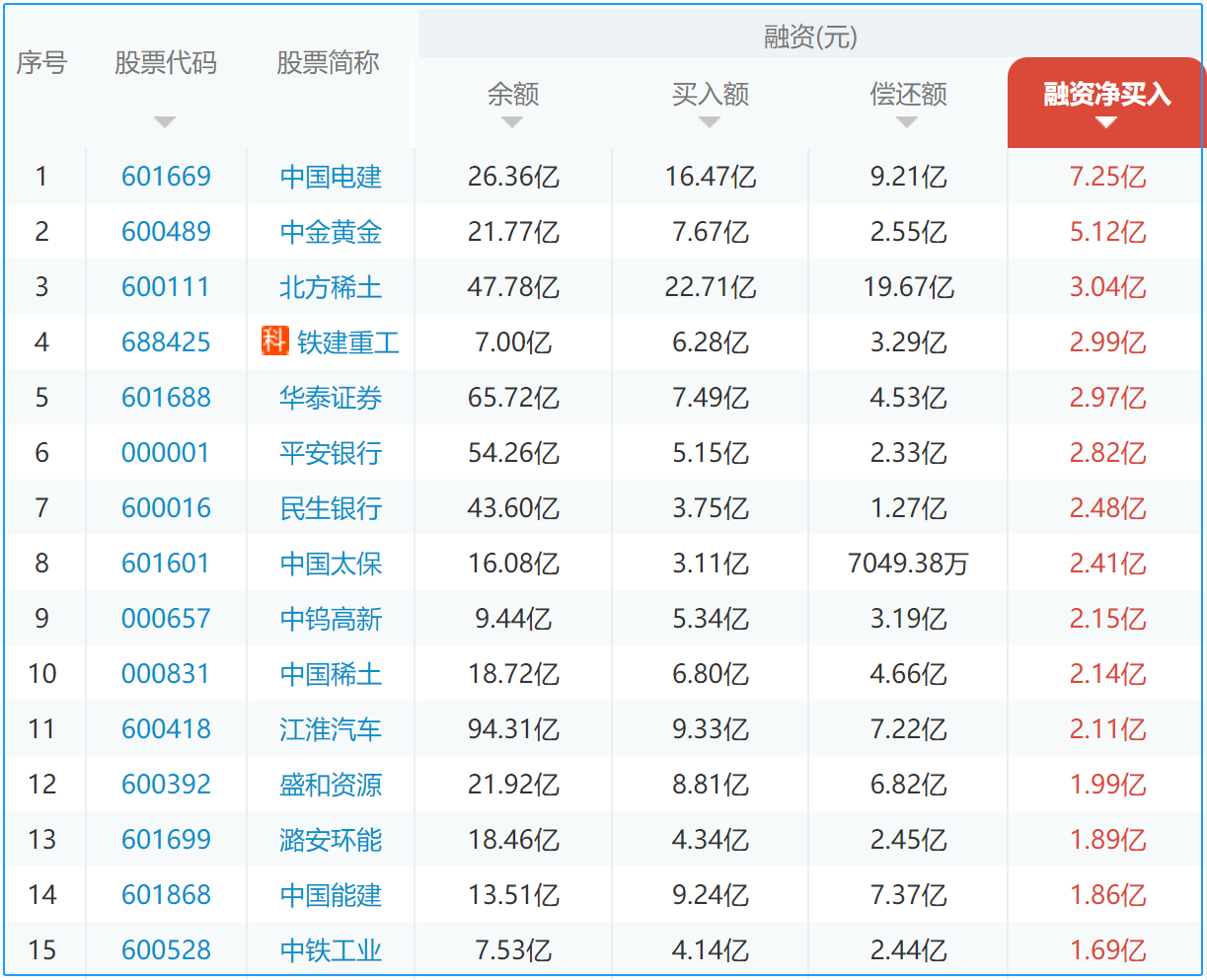Image resolution: width=1207 pixels, height=980 pixels.
Task: Click the 中国太保 stock link
Action: [331, 564]
